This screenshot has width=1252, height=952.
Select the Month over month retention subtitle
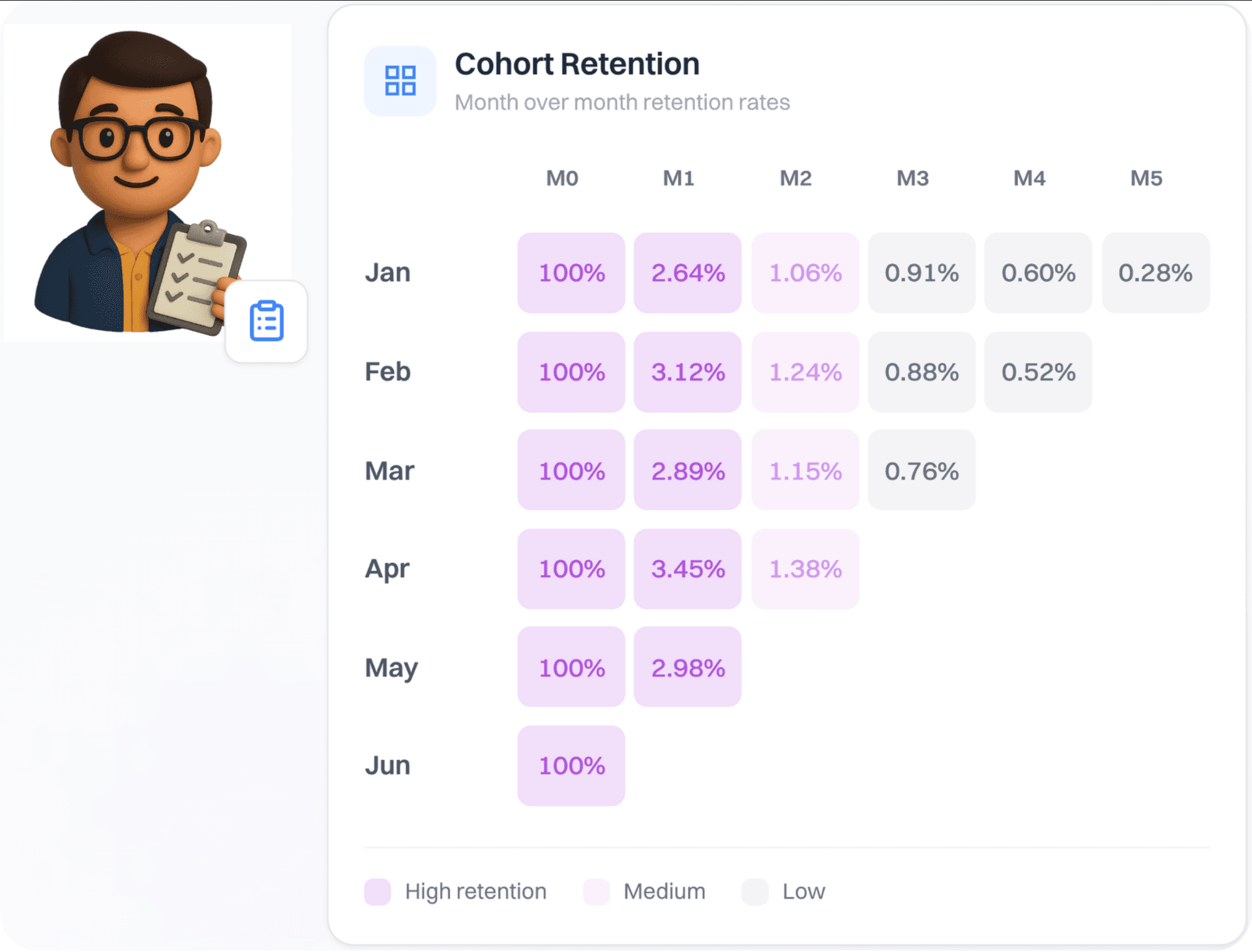click(623, 102)
